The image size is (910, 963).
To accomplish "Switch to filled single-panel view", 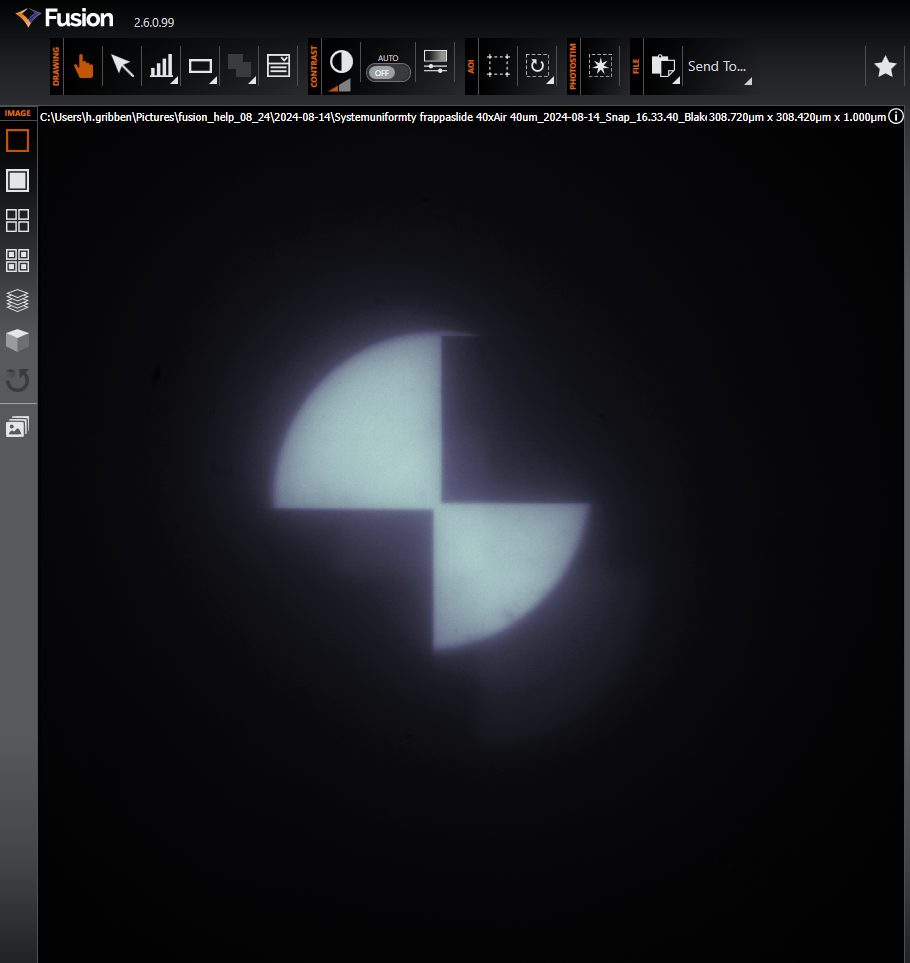I will [x=18, y=180].
